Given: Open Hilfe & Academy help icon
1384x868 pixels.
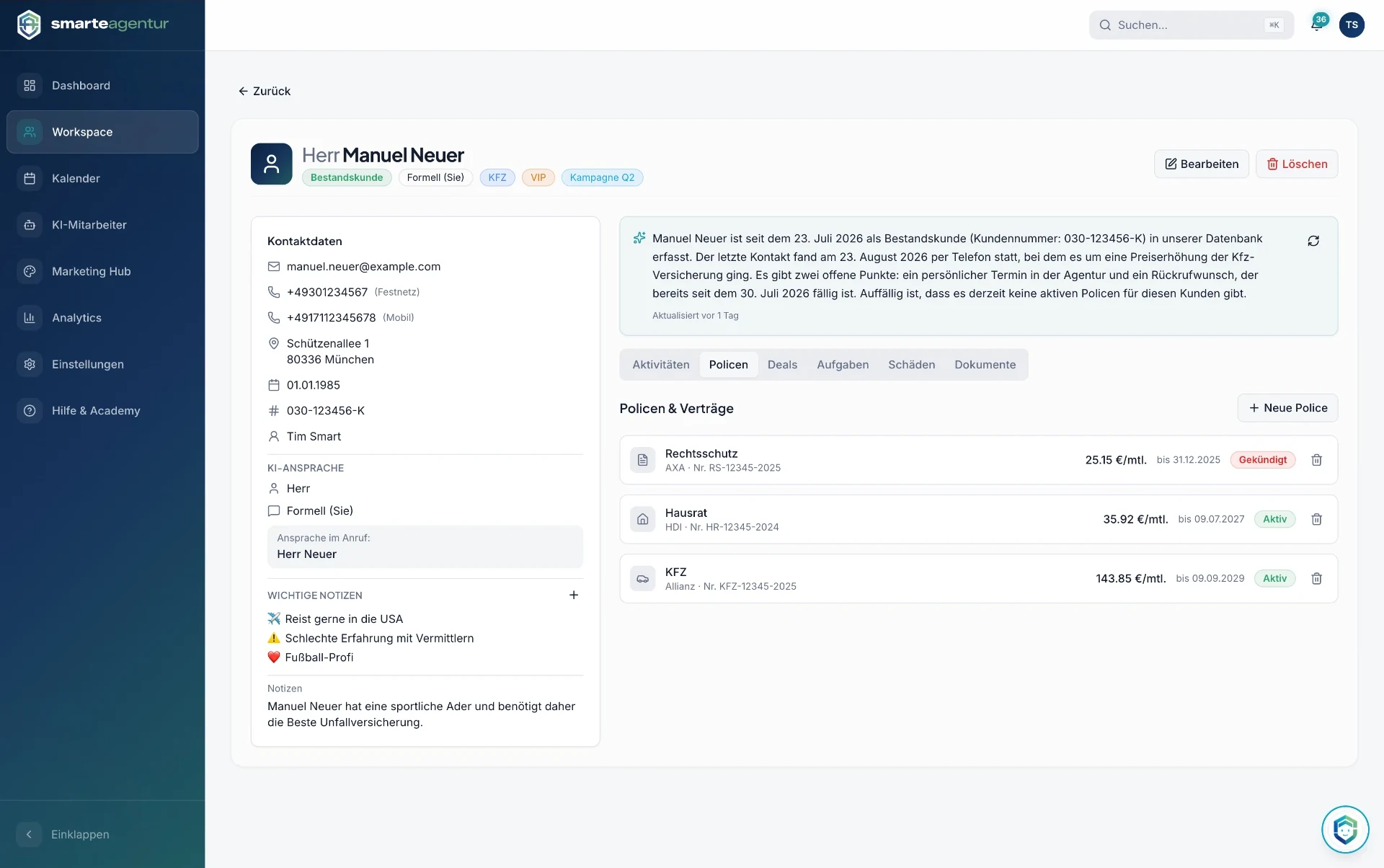Looking at the screenshot, I should click(x=30, y=411).
